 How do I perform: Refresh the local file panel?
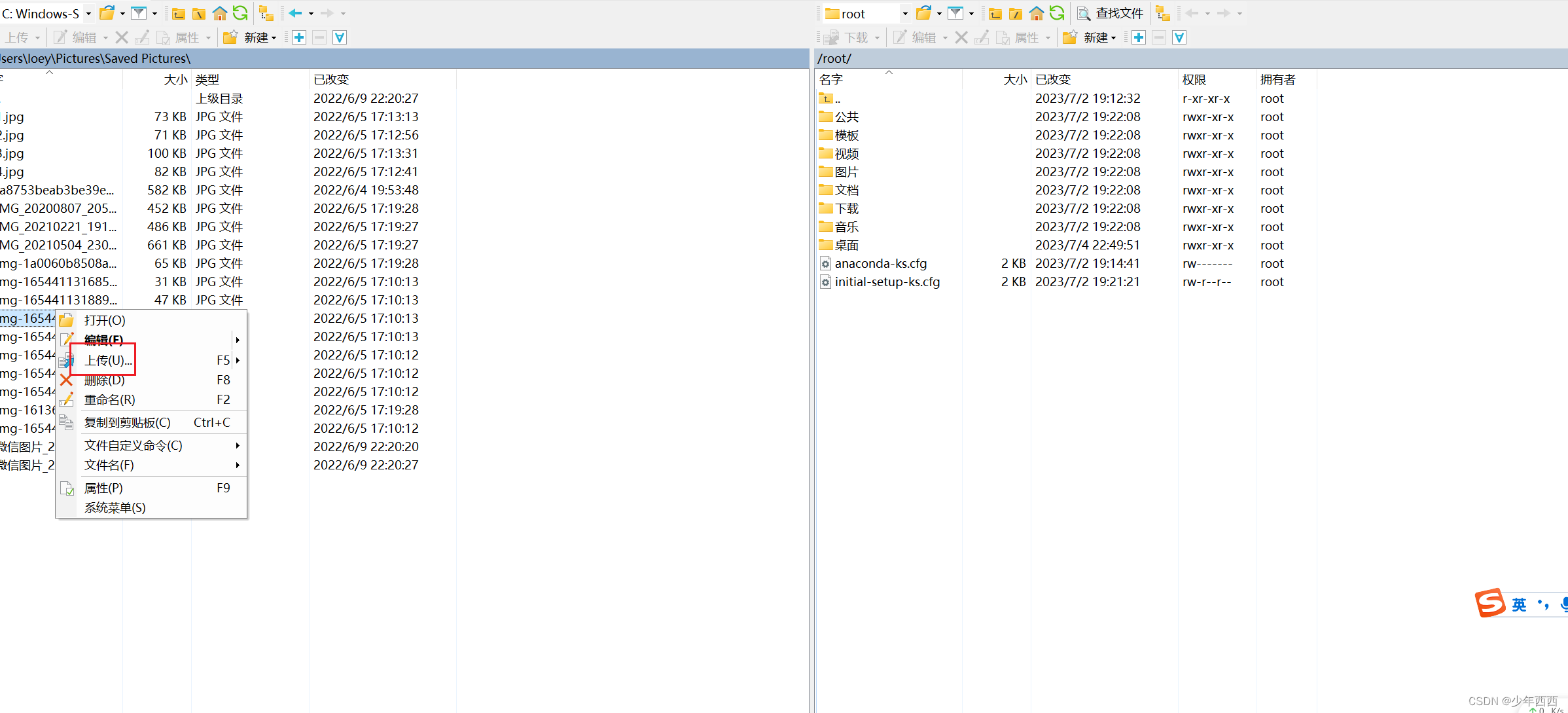pyautogui.click(x=240, y=13)
